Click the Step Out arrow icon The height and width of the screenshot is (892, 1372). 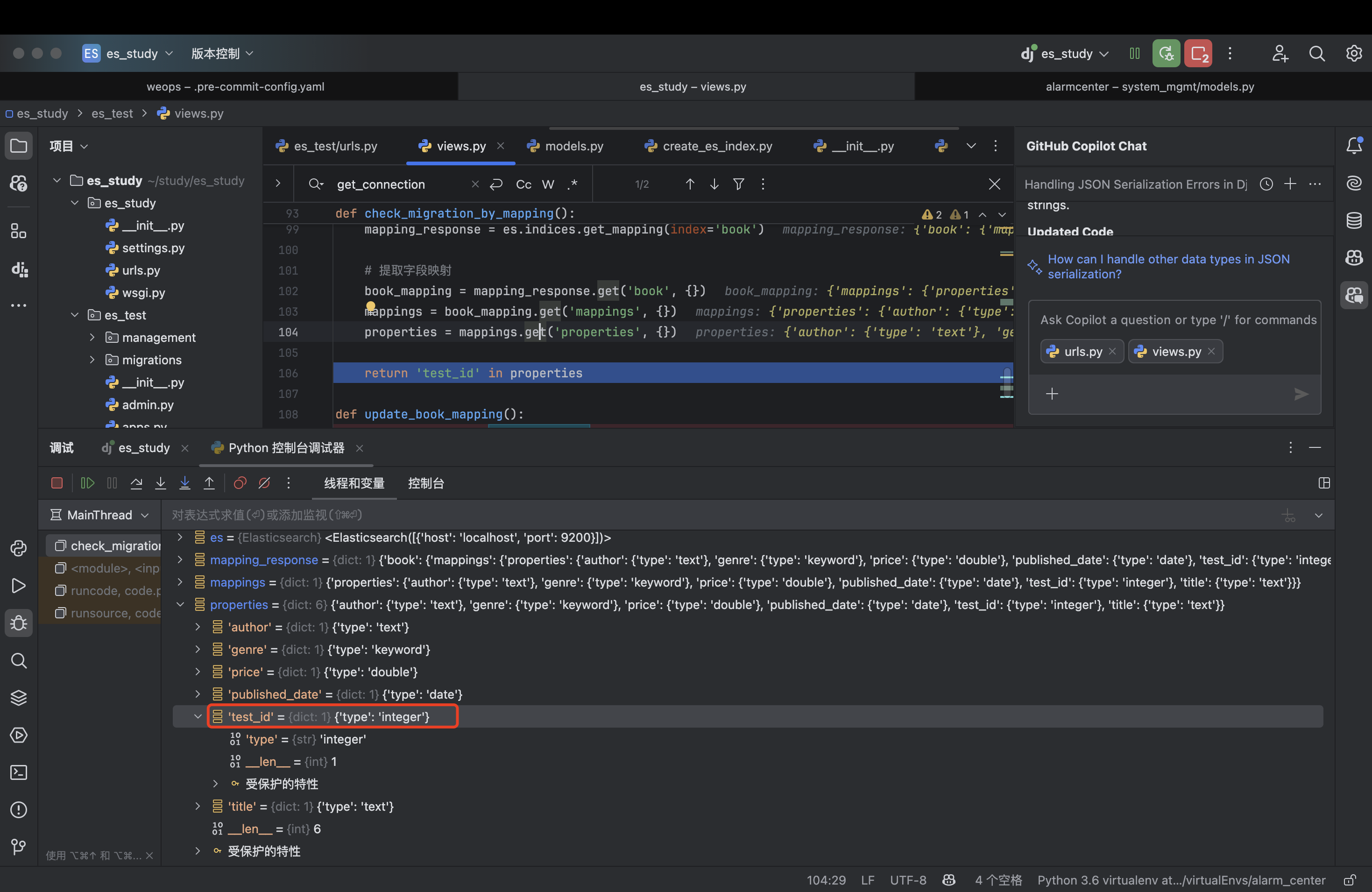[209, 483]
